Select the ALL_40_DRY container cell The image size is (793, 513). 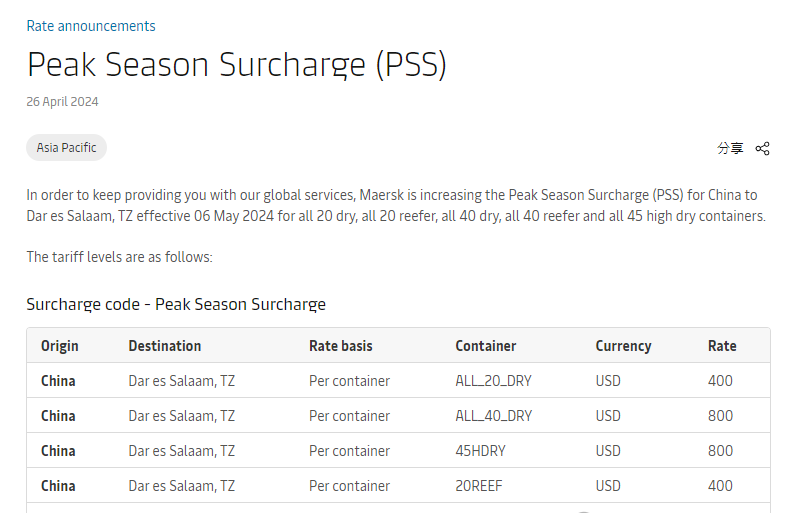494,416
